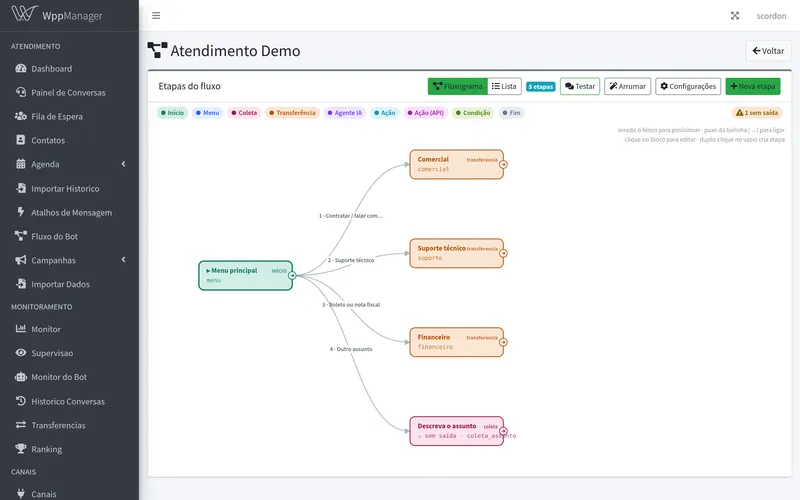Screen dimensions: 800x500
Task: Click the Campanhas megaphone icon
Action: point(20,260)
